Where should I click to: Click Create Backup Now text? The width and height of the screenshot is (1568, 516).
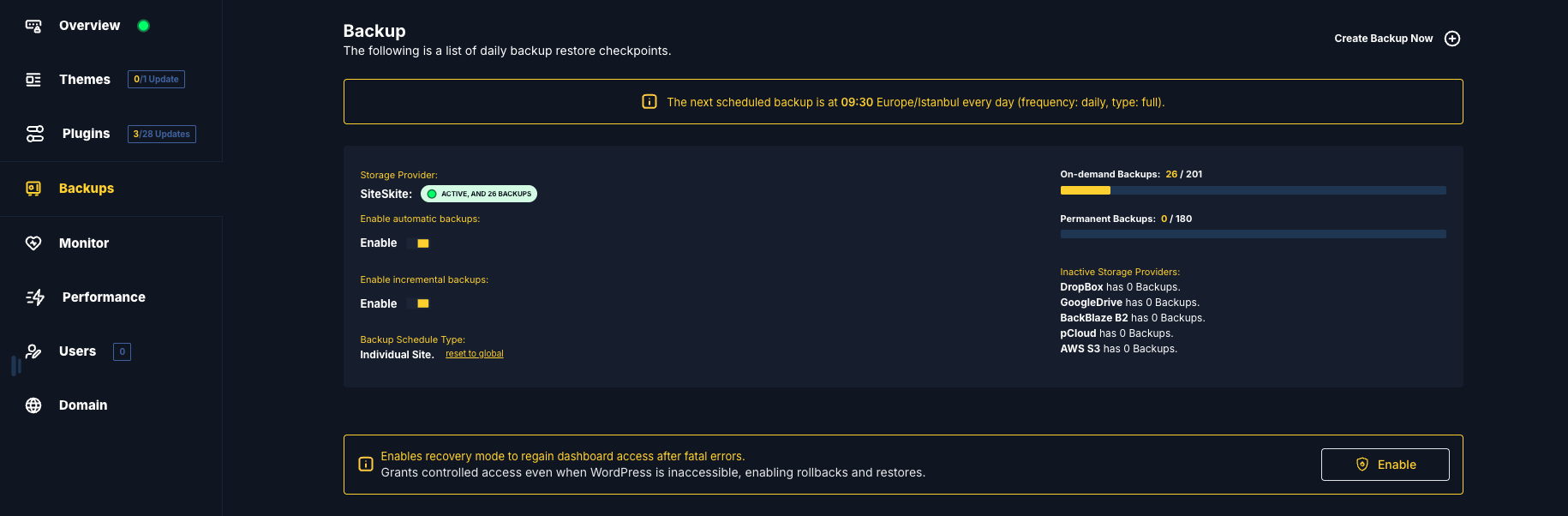click(x=1383, y=39)
